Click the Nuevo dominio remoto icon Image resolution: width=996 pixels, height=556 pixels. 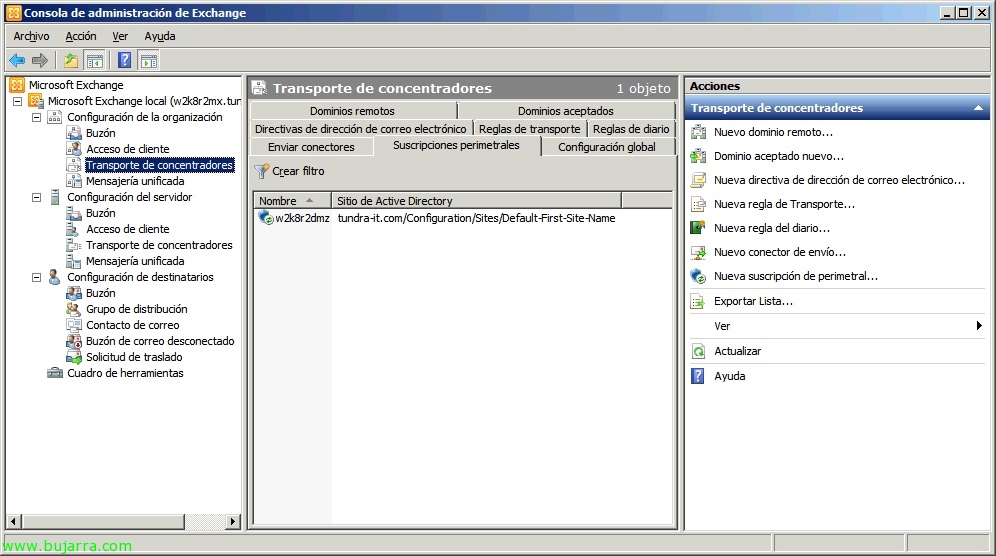[698, 132]
